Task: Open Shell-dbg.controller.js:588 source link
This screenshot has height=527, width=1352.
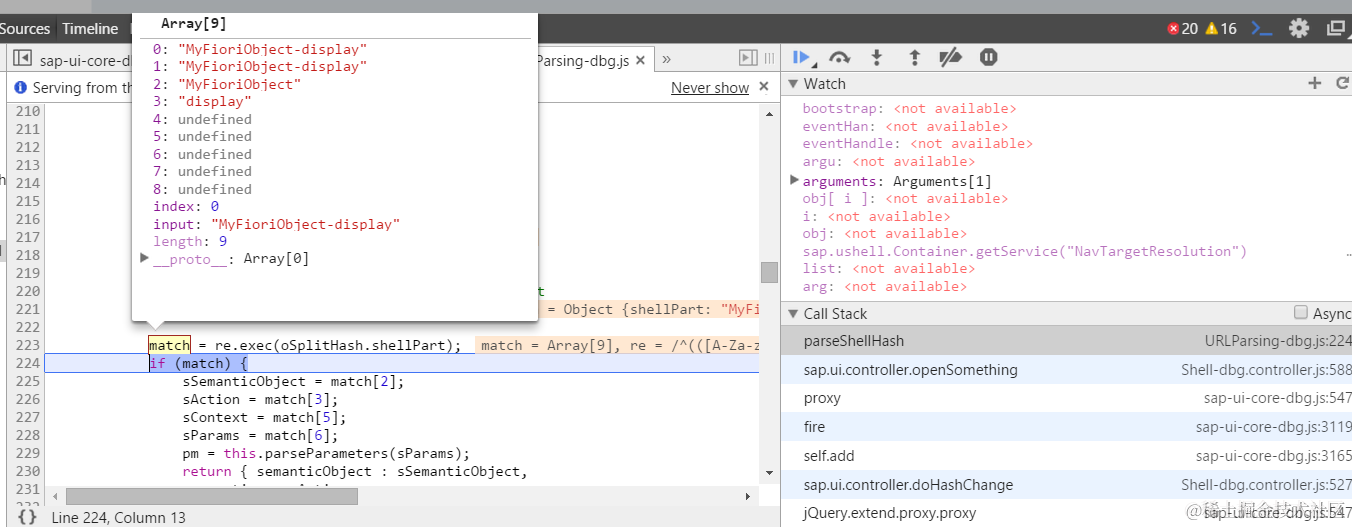Action: point(1266,370)
